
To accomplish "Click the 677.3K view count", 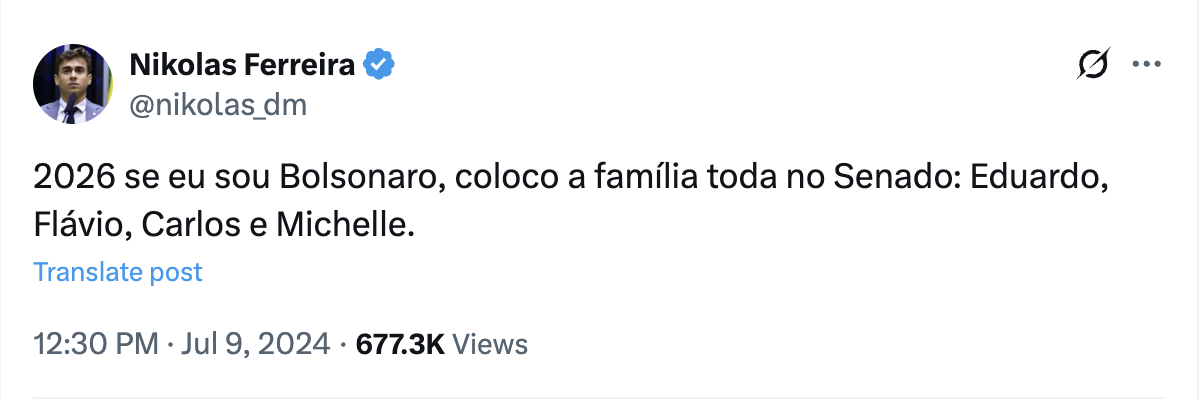I will pyautogui.click(x=399, y=345).
